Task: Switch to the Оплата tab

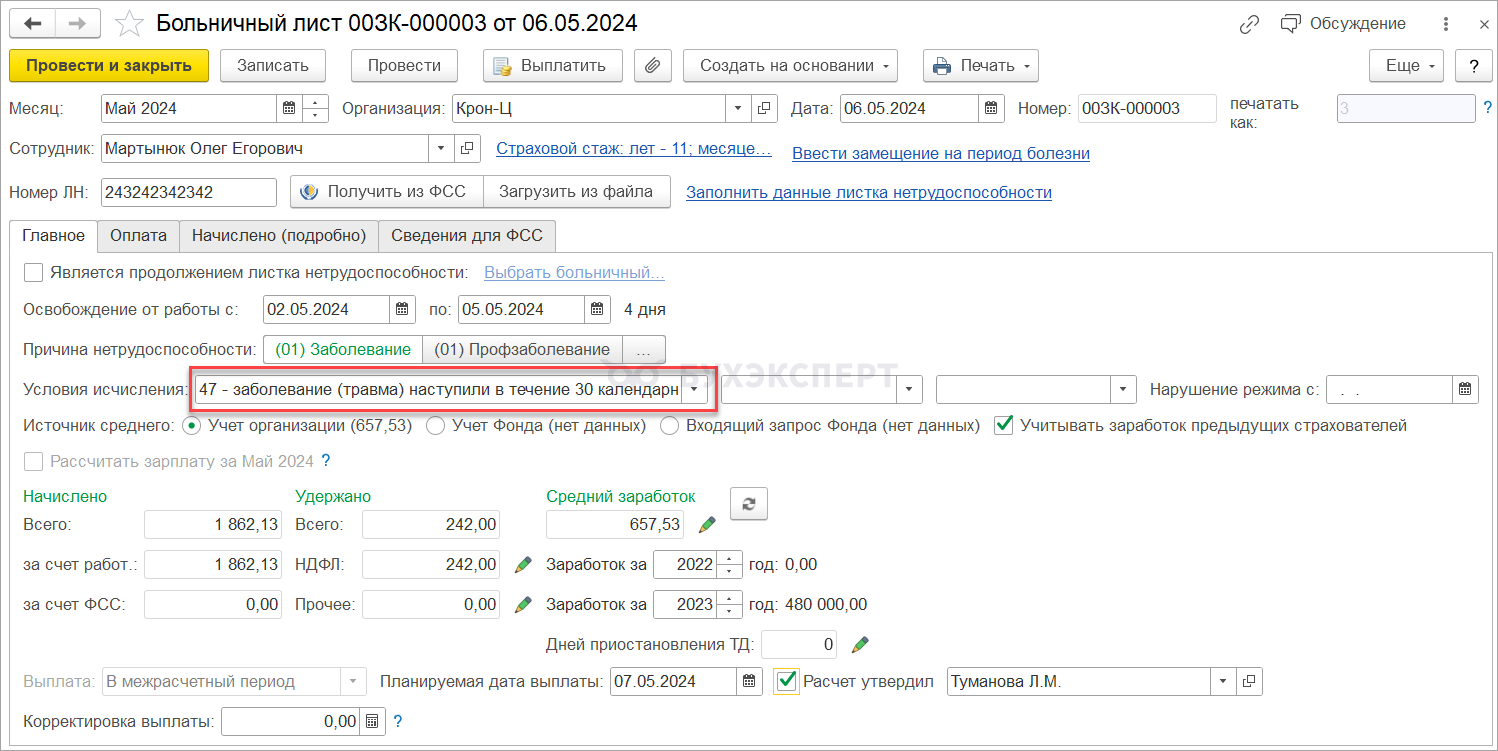Action: [138, 236]
